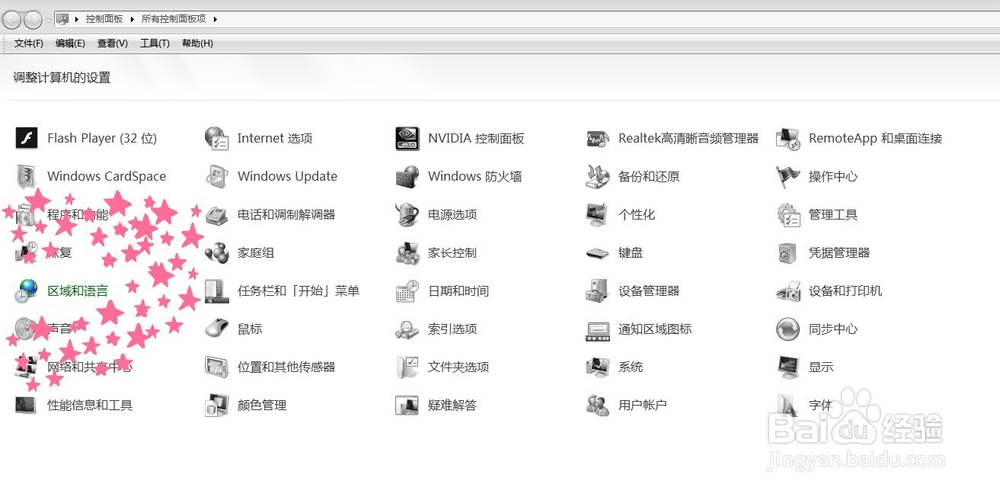Open the 操作中心 flag icon
The height and width of the screenshot is (494, 1000).
point(788,176)
